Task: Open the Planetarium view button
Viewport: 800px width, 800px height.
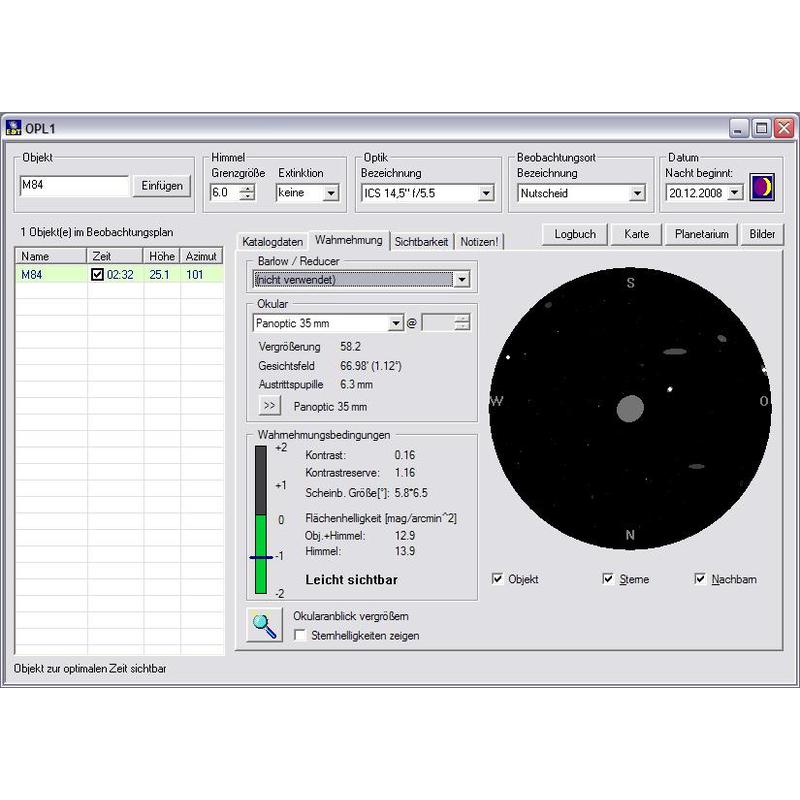Action: coord(701,234)
